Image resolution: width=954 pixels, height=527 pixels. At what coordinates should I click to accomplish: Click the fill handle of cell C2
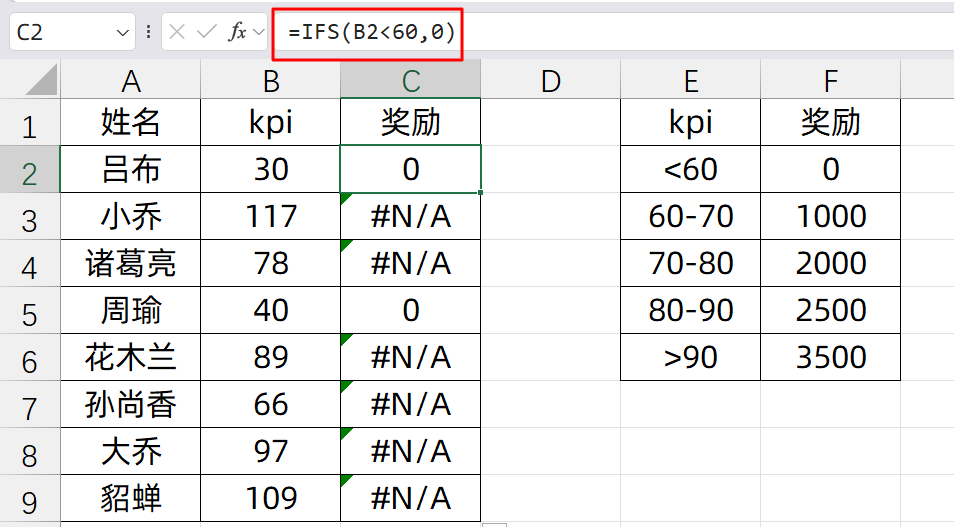[481, 192]
